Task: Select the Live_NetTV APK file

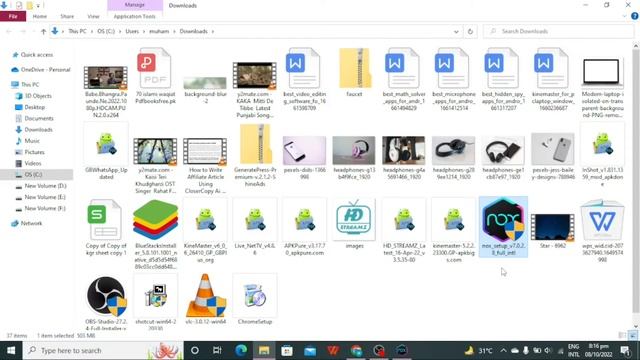Action: [x=255, y=227]
